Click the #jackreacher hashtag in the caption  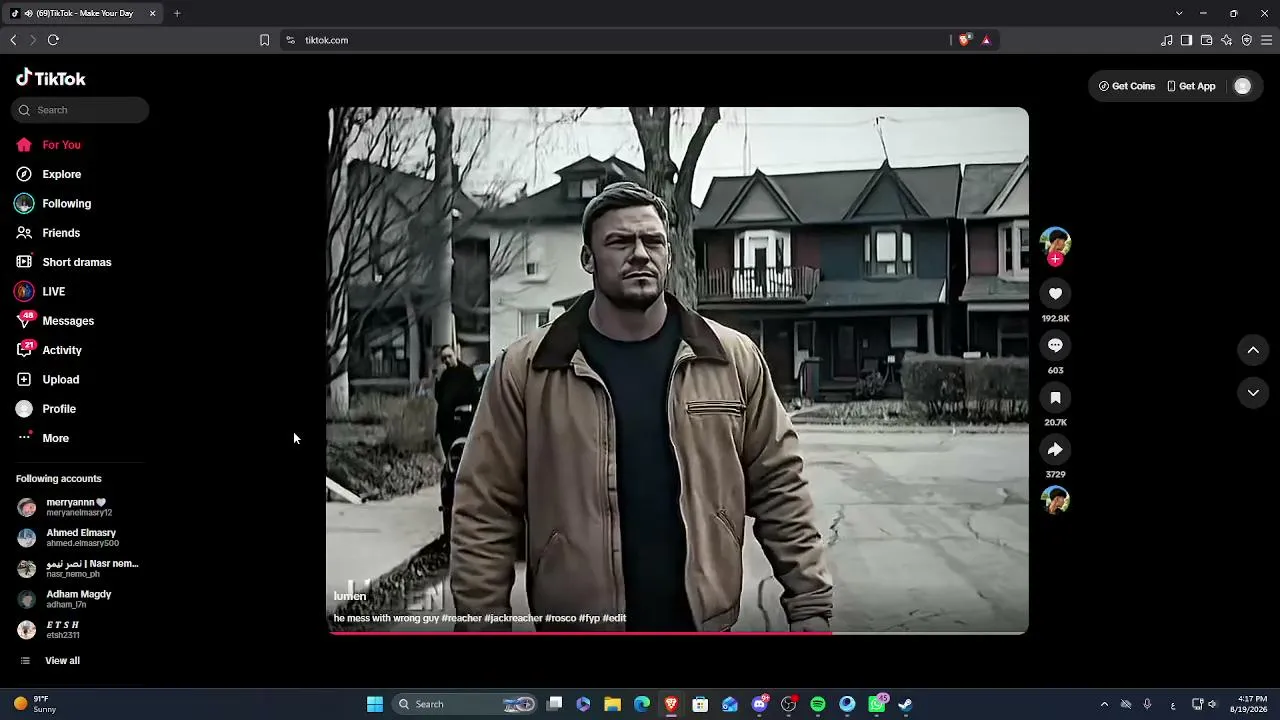point(513,618)
